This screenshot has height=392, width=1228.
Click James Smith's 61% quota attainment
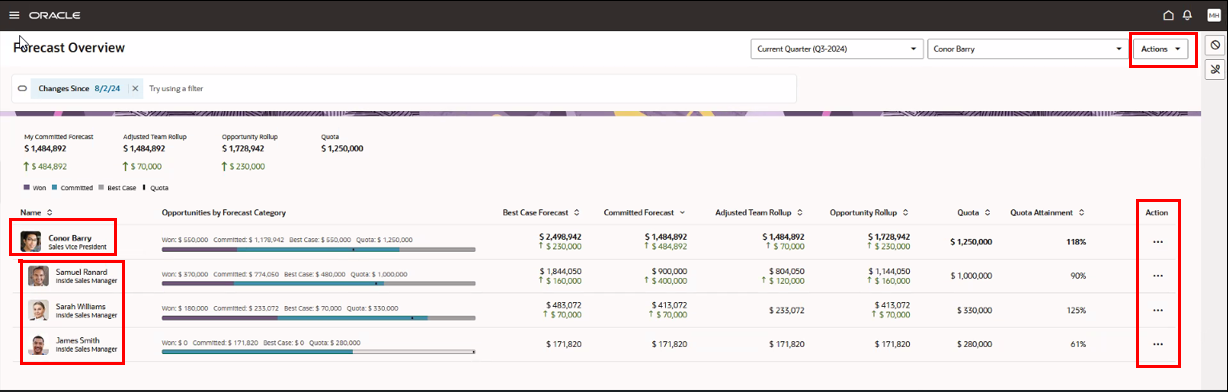(x=1078, y=344)
